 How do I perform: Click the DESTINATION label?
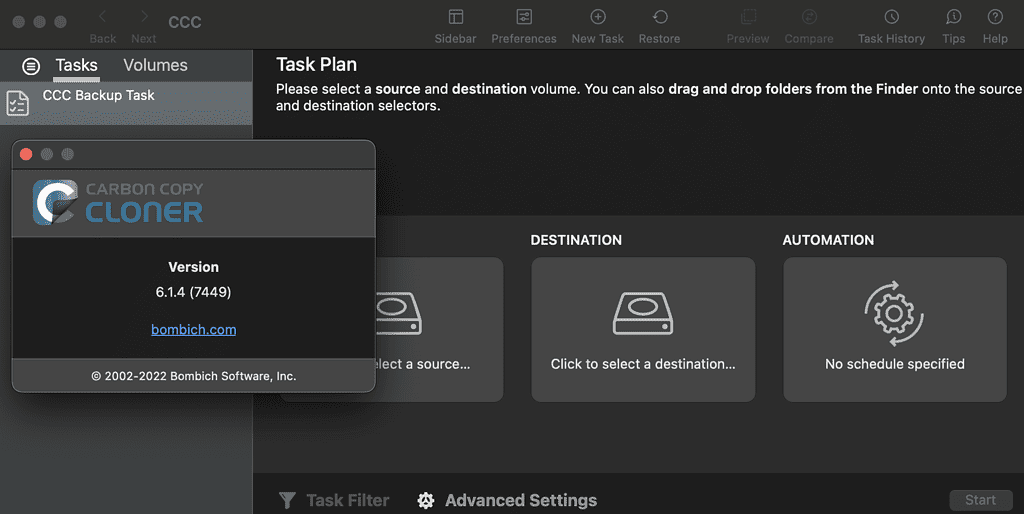tap(576, 240)
